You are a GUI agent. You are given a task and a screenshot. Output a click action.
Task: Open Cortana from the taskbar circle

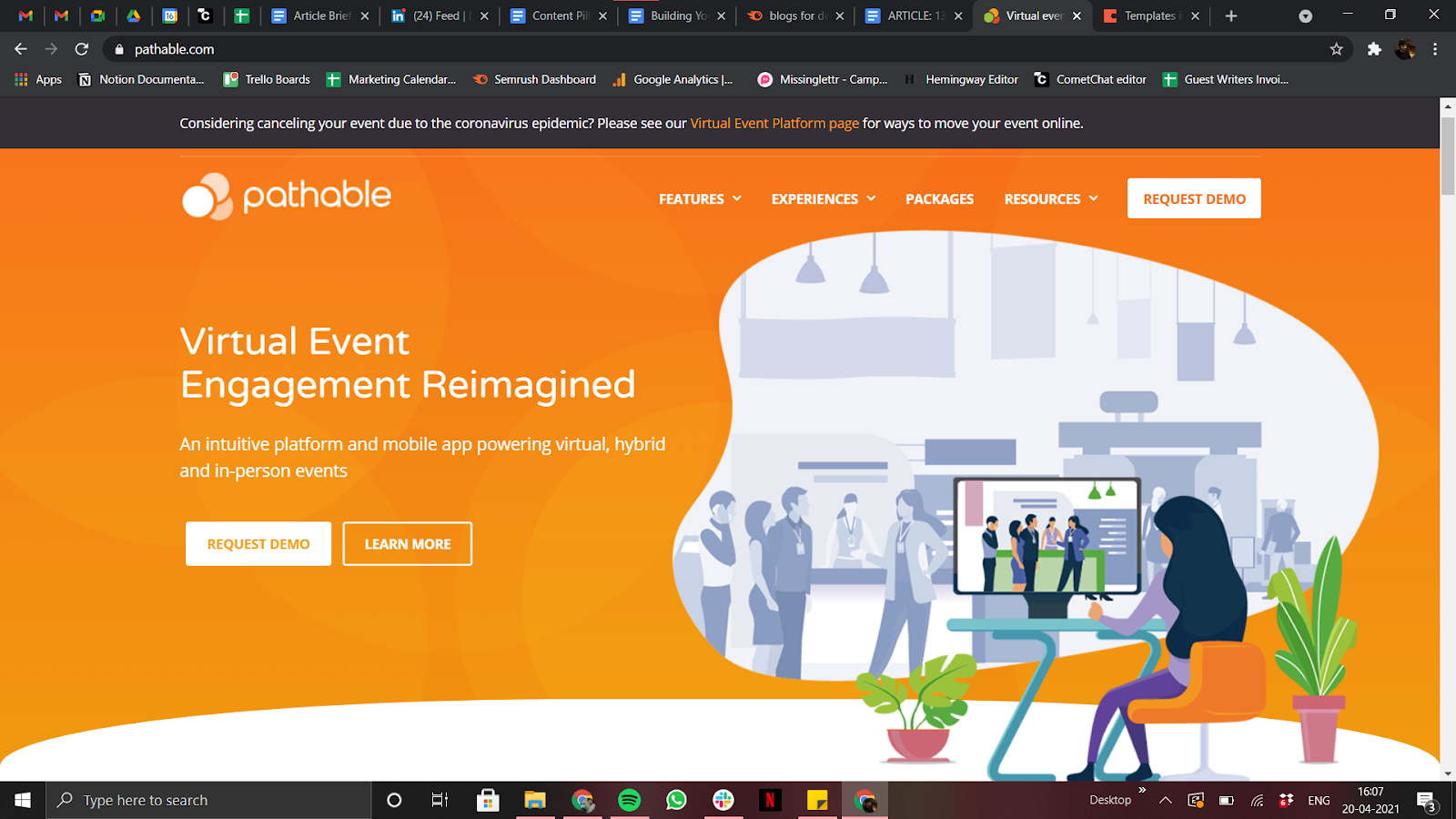[394, 800]
